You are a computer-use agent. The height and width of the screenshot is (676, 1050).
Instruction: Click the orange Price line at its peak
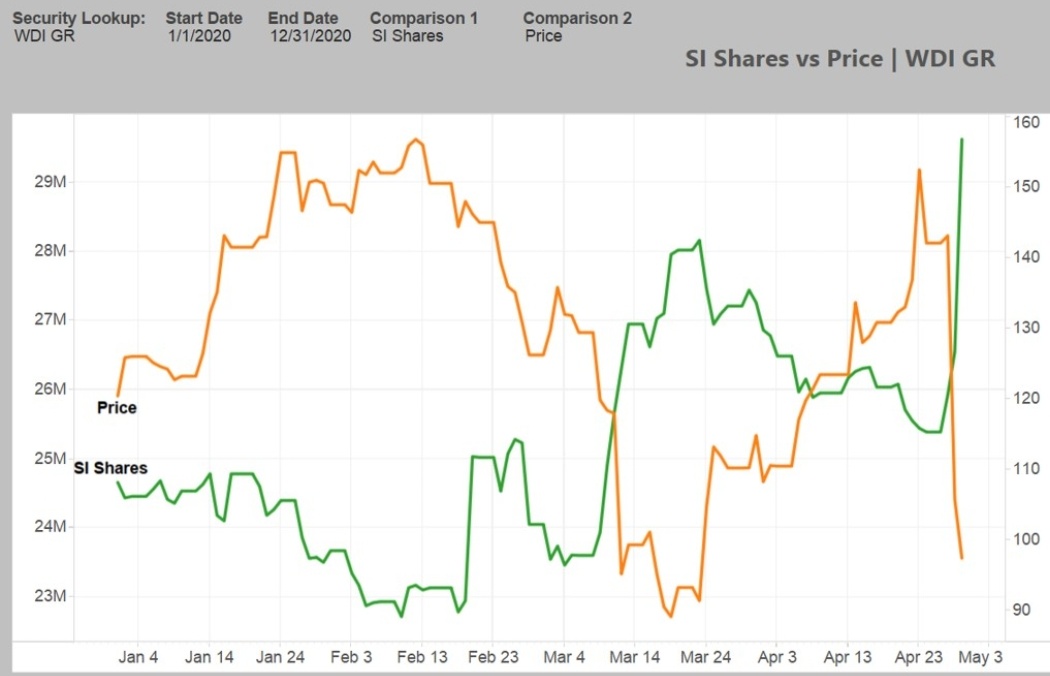point(417,142)
